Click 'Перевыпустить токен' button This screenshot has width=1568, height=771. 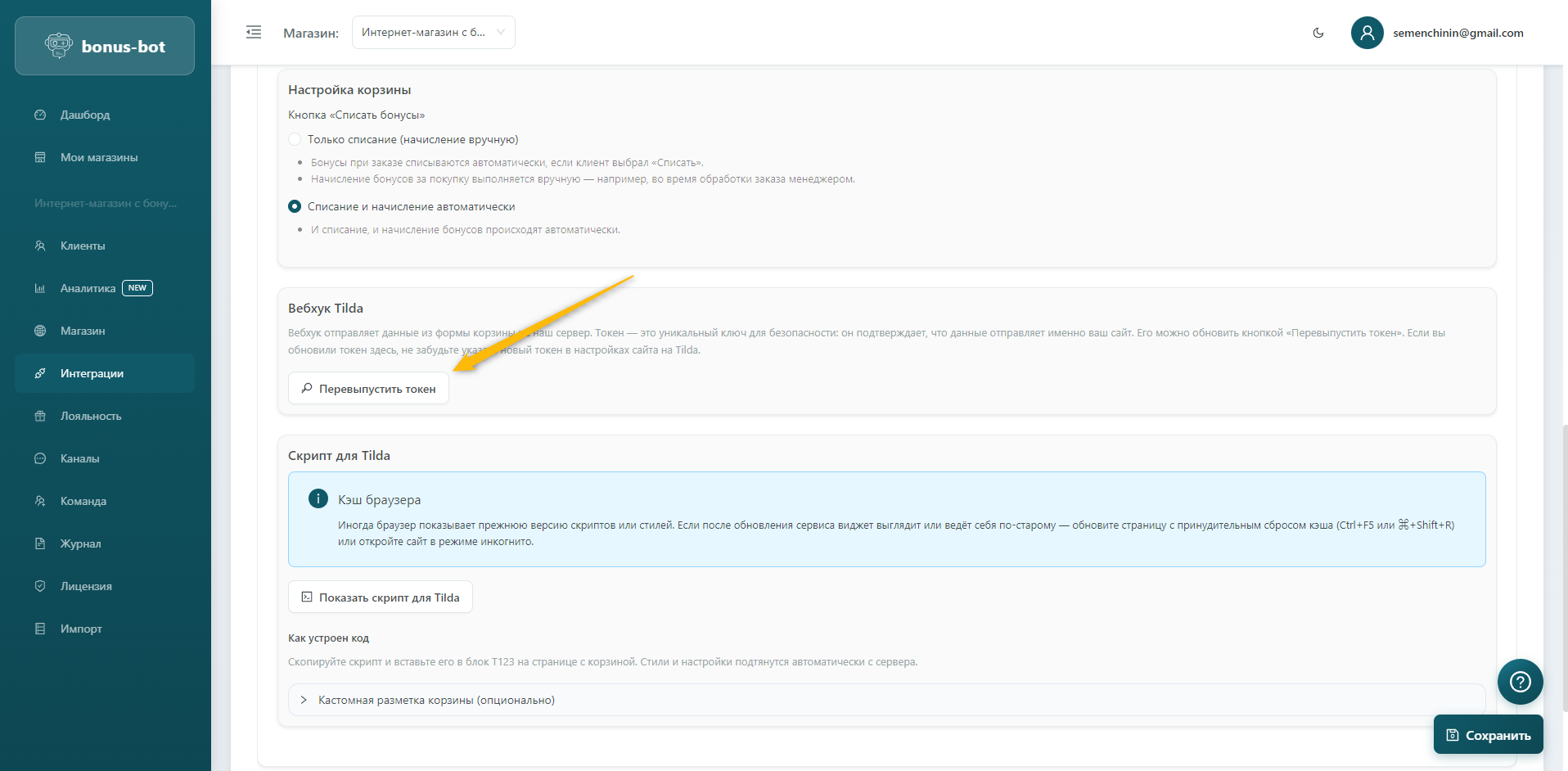click(368, 389)
